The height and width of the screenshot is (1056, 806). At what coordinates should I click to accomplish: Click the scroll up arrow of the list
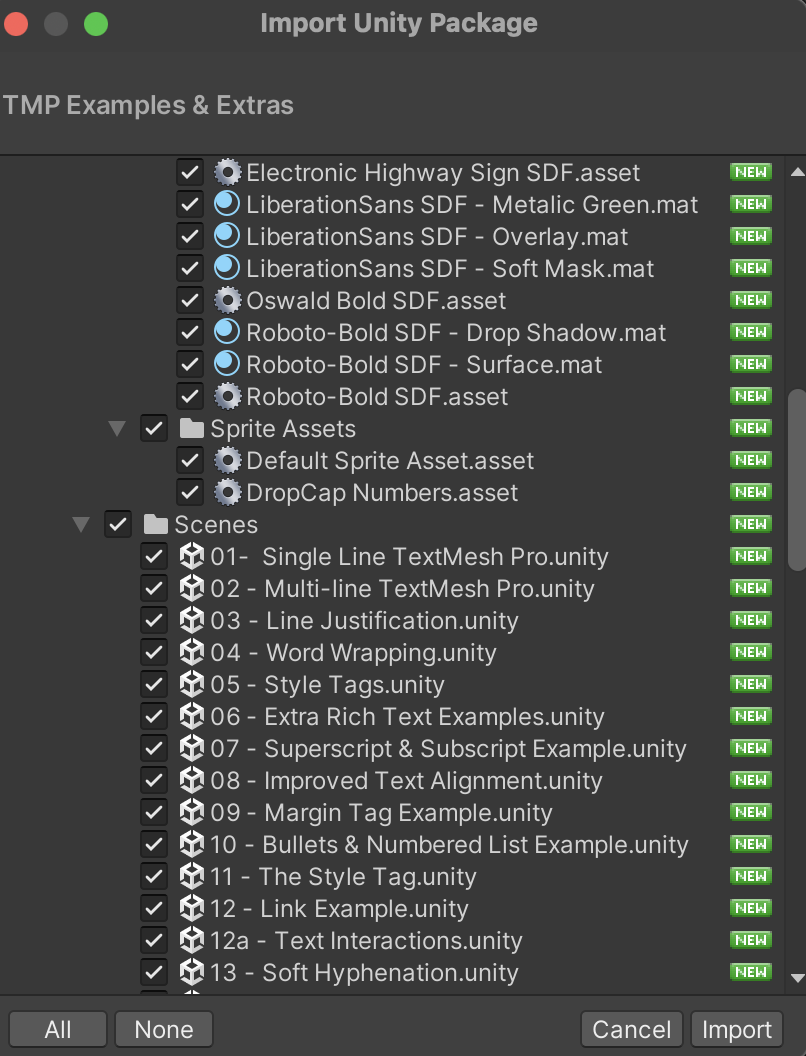click(797, 172)
